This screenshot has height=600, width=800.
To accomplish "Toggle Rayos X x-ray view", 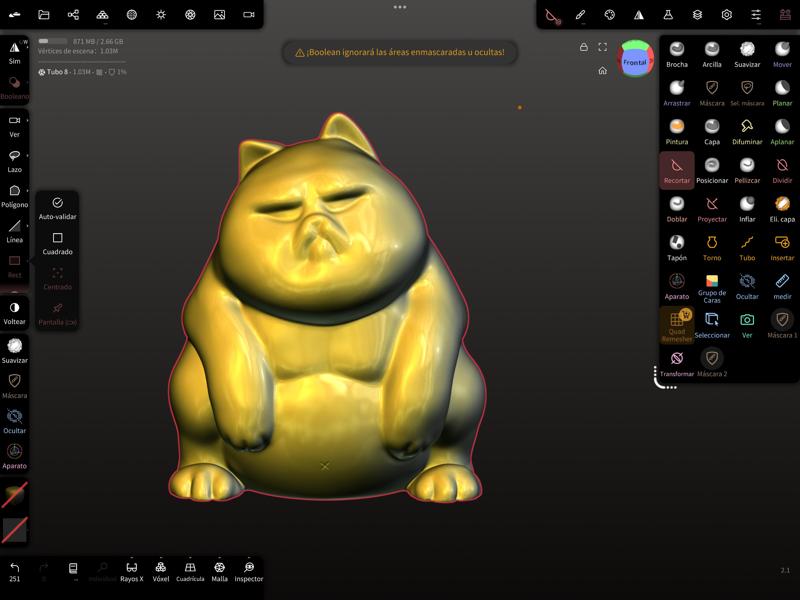I will [132, 571].
